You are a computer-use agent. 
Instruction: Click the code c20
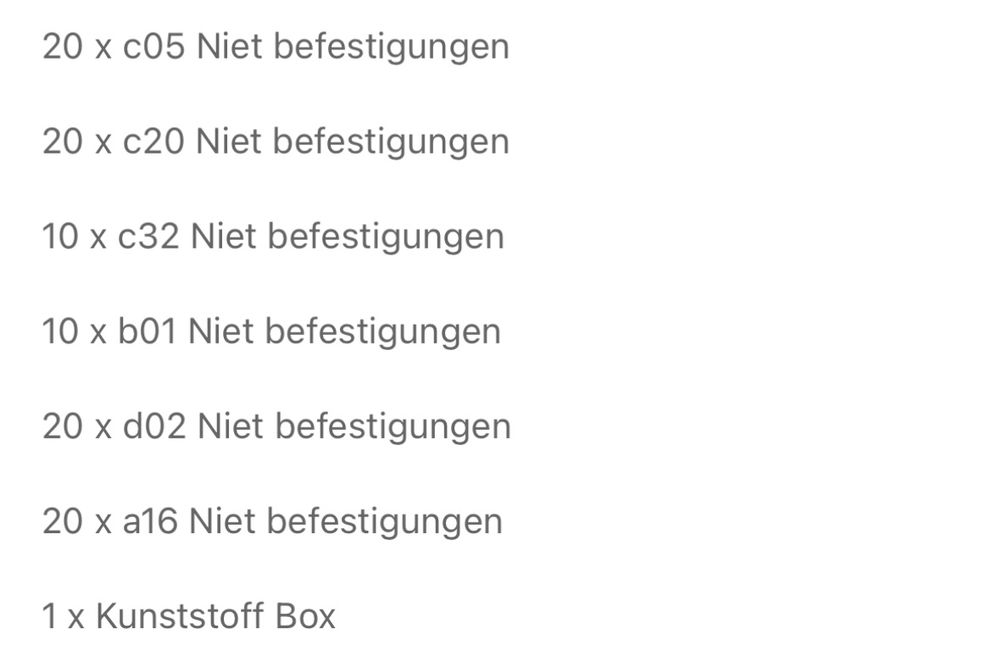pos(153,142)
